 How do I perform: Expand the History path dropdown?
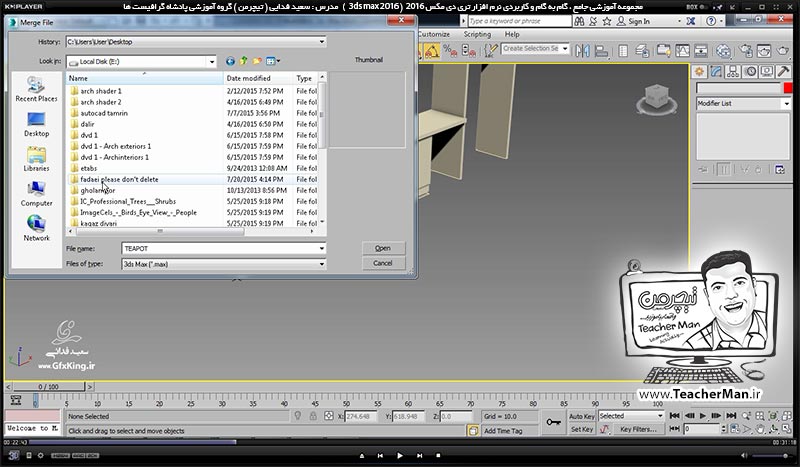321,42
